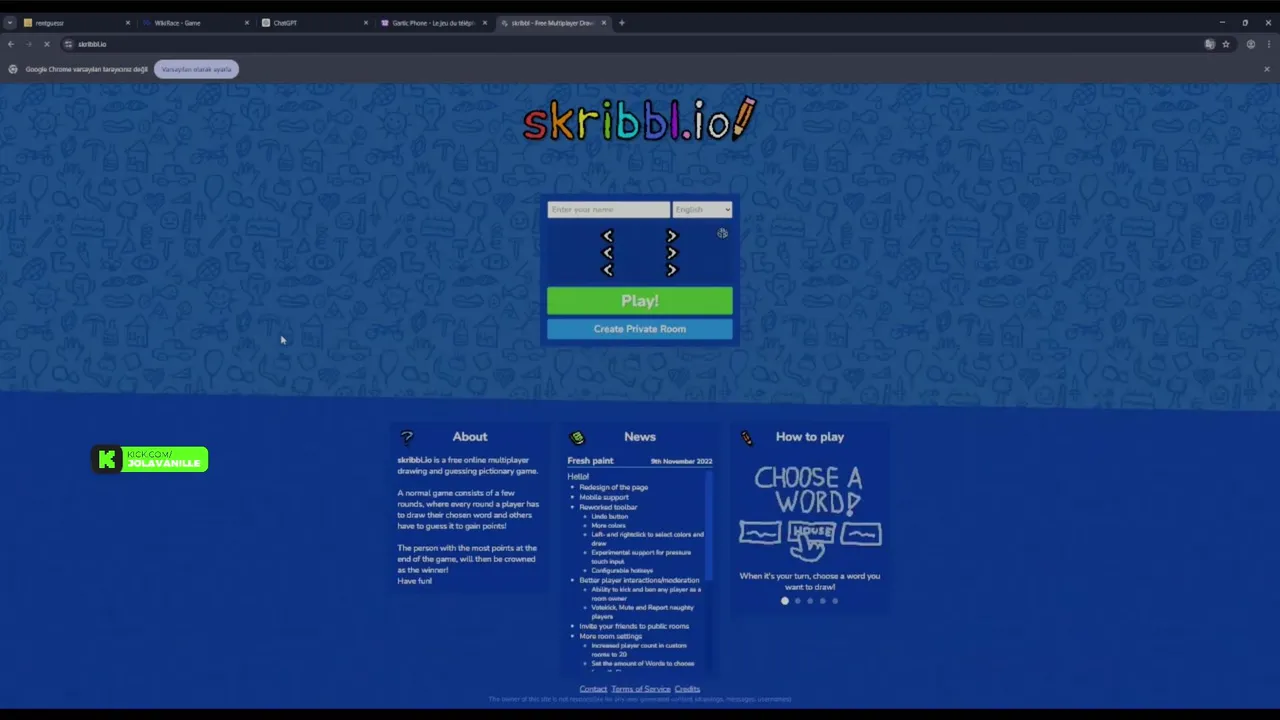Click Create Private Room button
1280x720 pixels.
click(640, 329)
